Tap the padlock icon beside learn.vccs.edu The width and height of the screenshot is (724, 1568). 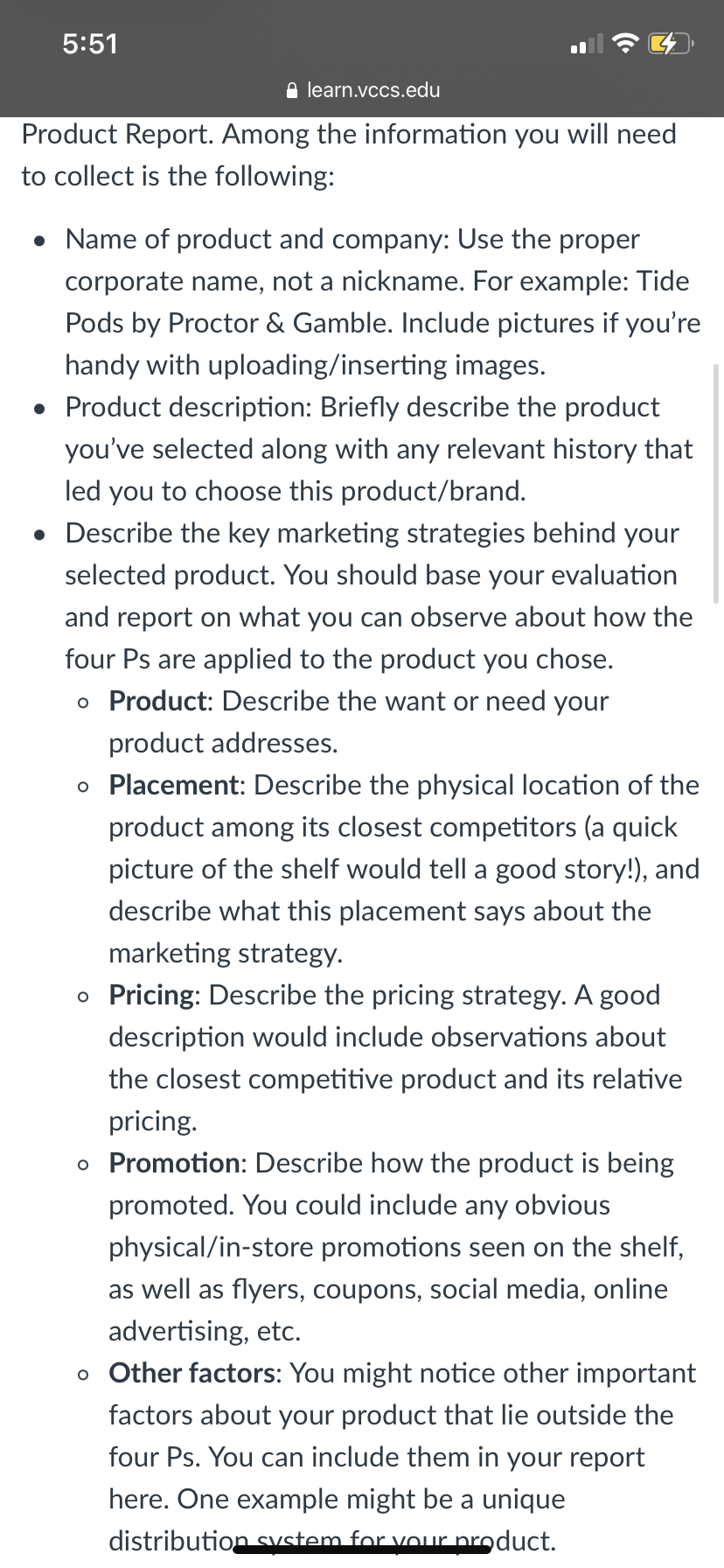click(x=293, y=90)
